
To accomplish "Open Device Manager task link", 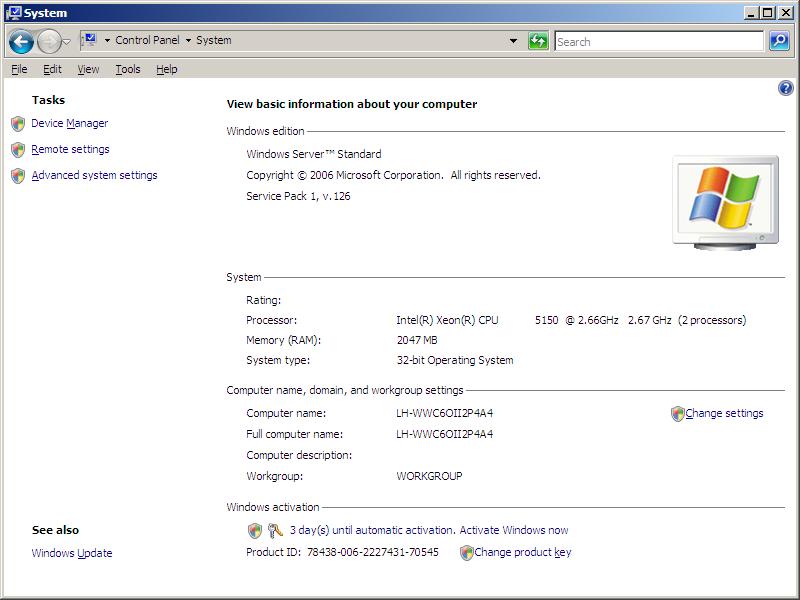I will [x=69, y=123].
